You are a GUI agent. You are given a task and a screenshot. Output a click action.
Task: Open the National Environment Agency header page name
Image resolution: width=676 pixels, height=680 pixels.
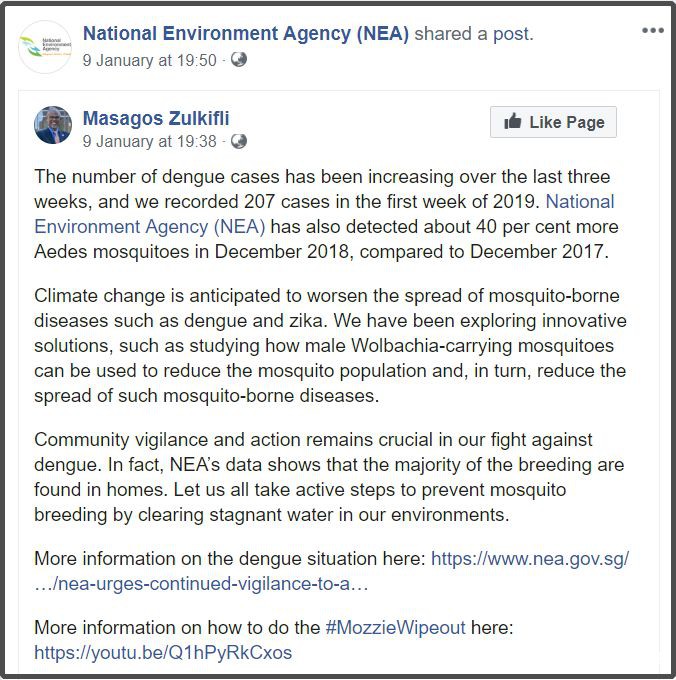[x=245, y=33]
